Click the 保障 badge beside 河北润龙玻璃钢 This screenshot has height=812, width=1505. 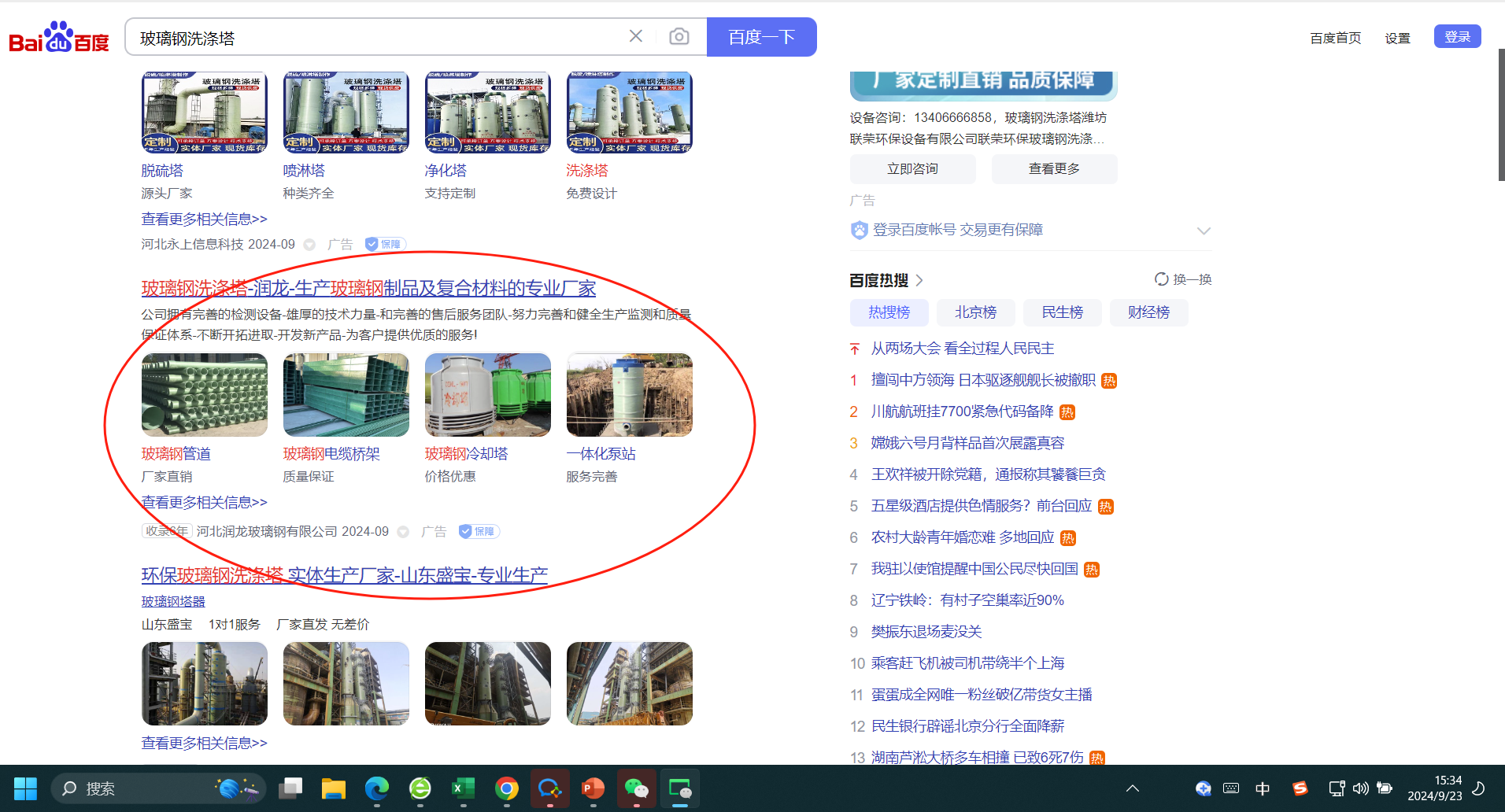click(x=479, y=531)
